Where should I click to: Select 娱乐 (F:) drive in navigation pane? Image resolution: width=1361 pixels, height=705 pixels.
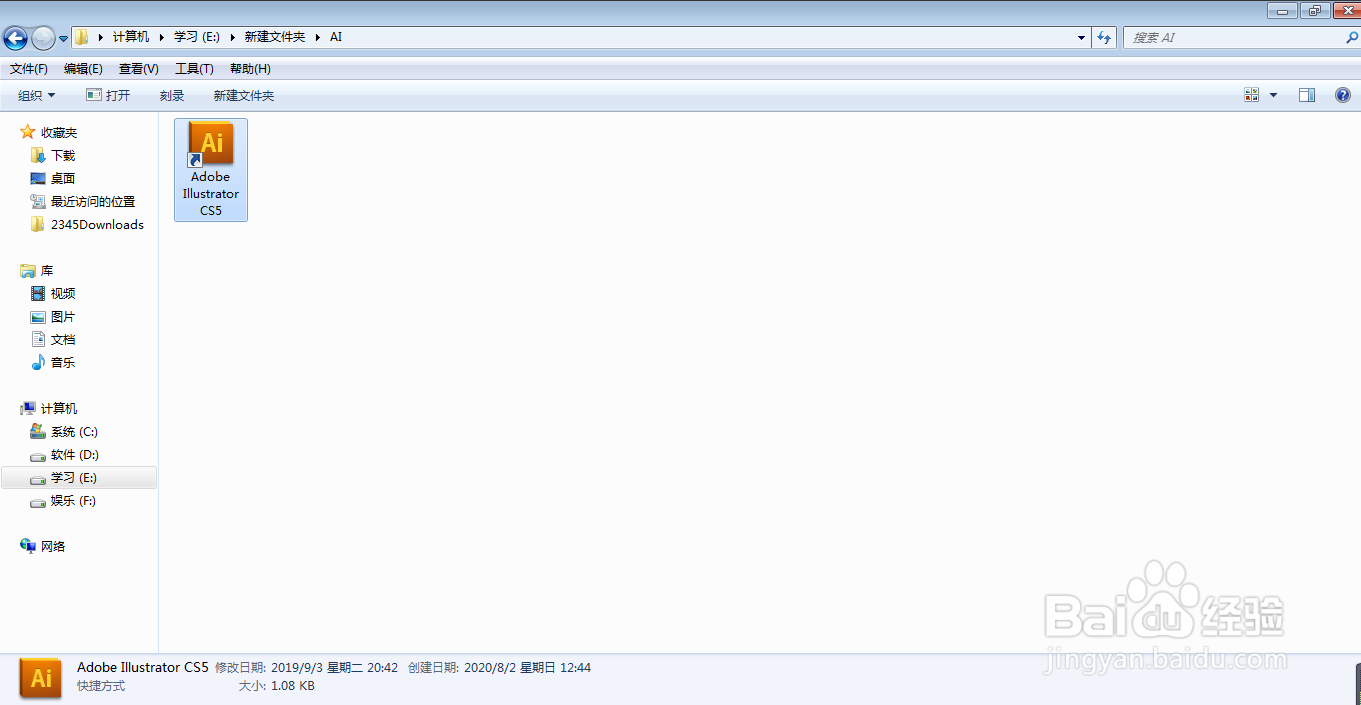coord(74,501)
